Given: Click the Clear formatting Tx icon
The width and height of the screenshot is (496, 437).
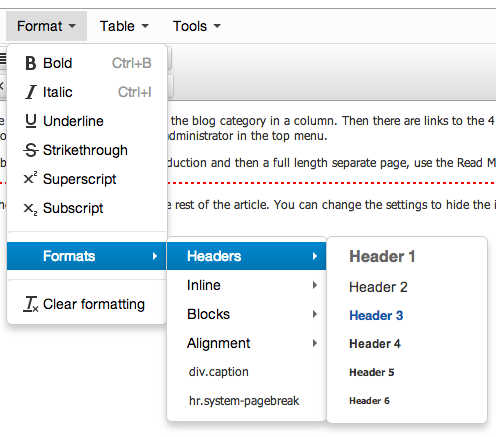Looking at the screenshot, I should [x=31, y=304].
